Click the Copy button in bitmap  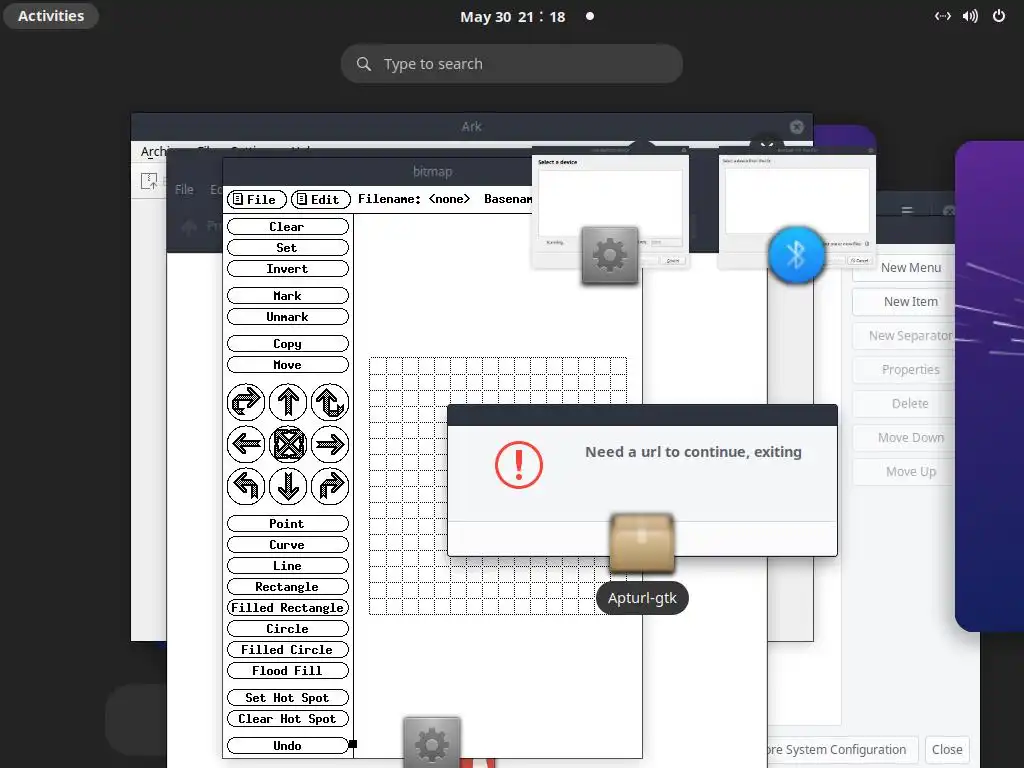[x=287, y=344]
